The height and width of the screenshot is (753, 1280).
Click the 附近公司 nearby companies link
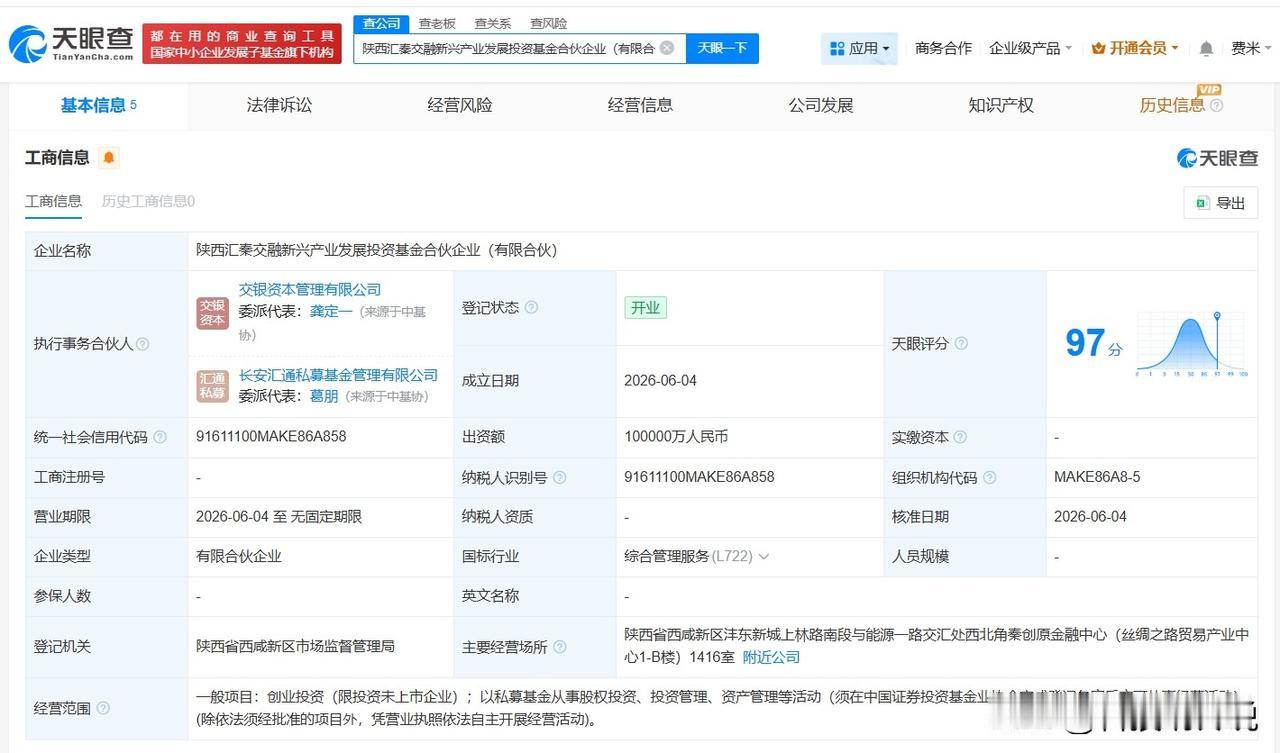click(x=771, y=657)
